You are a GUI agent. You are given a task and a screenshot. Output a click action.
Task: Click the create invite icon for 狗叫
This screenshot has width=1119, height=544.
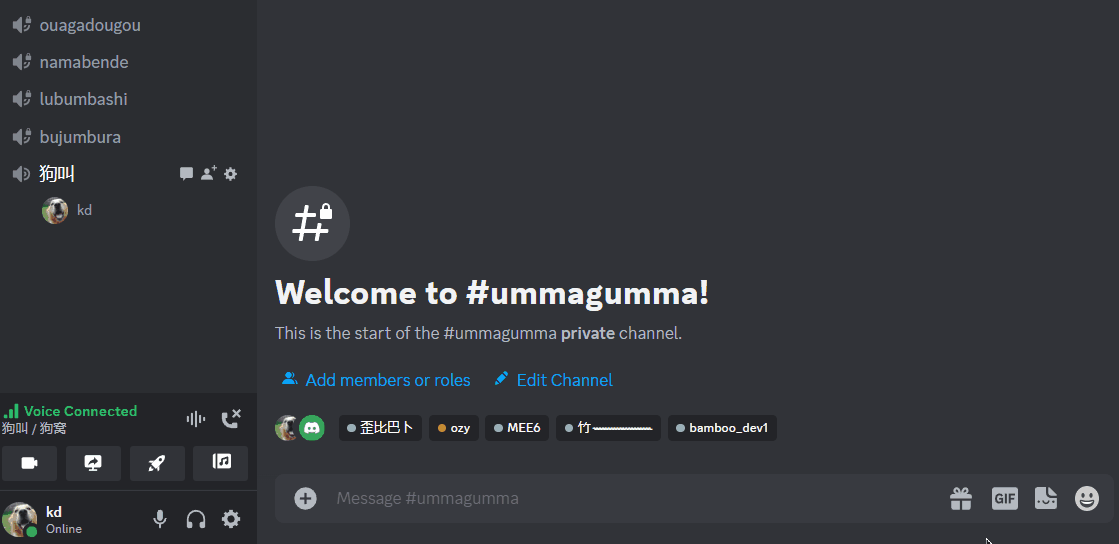click(x=208, y=173)
